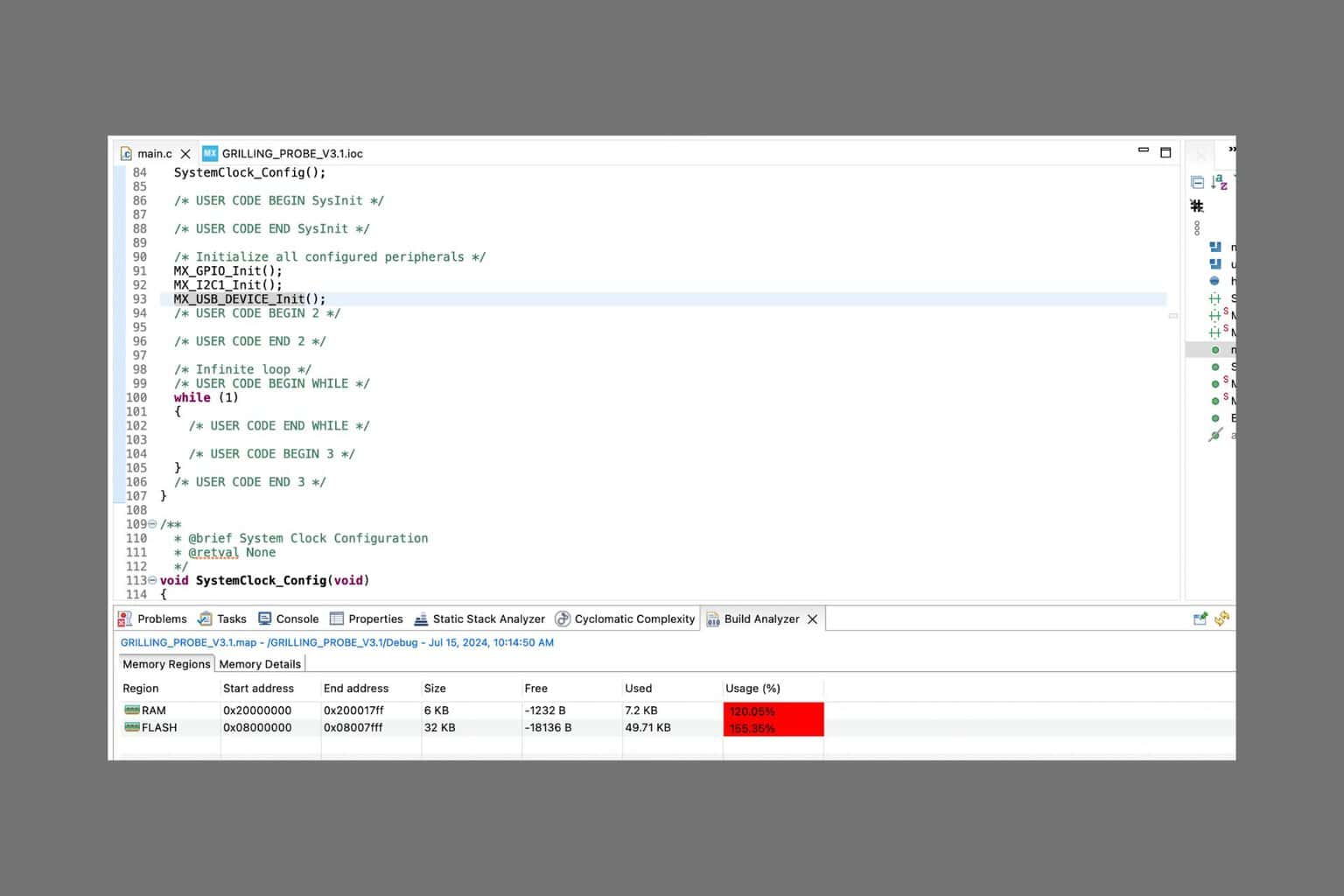
Task: Collapse the comment block at line 109
Action: click(x=152, y=524)
